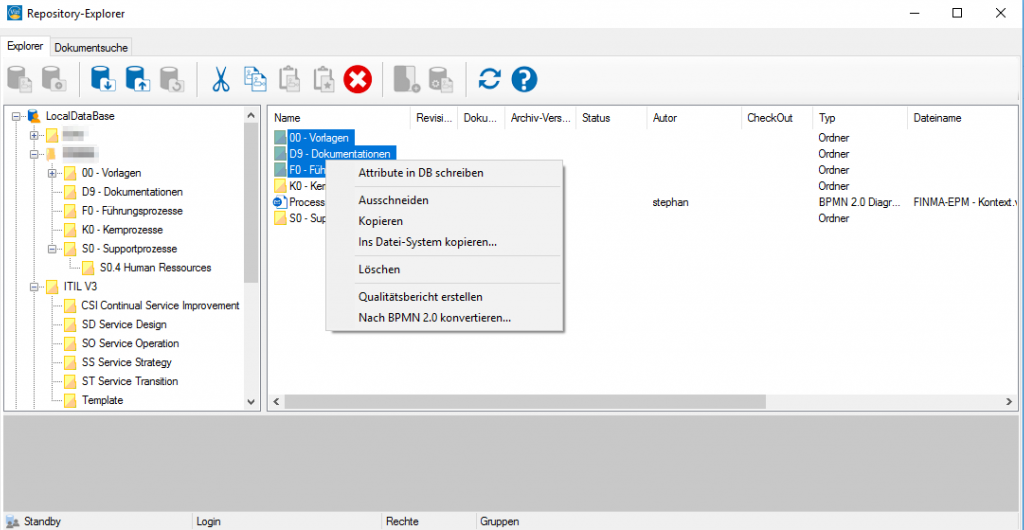The image size is (1024, 530).
Task: Click the folder icon beside Template
Action: [x=71, y=400]
